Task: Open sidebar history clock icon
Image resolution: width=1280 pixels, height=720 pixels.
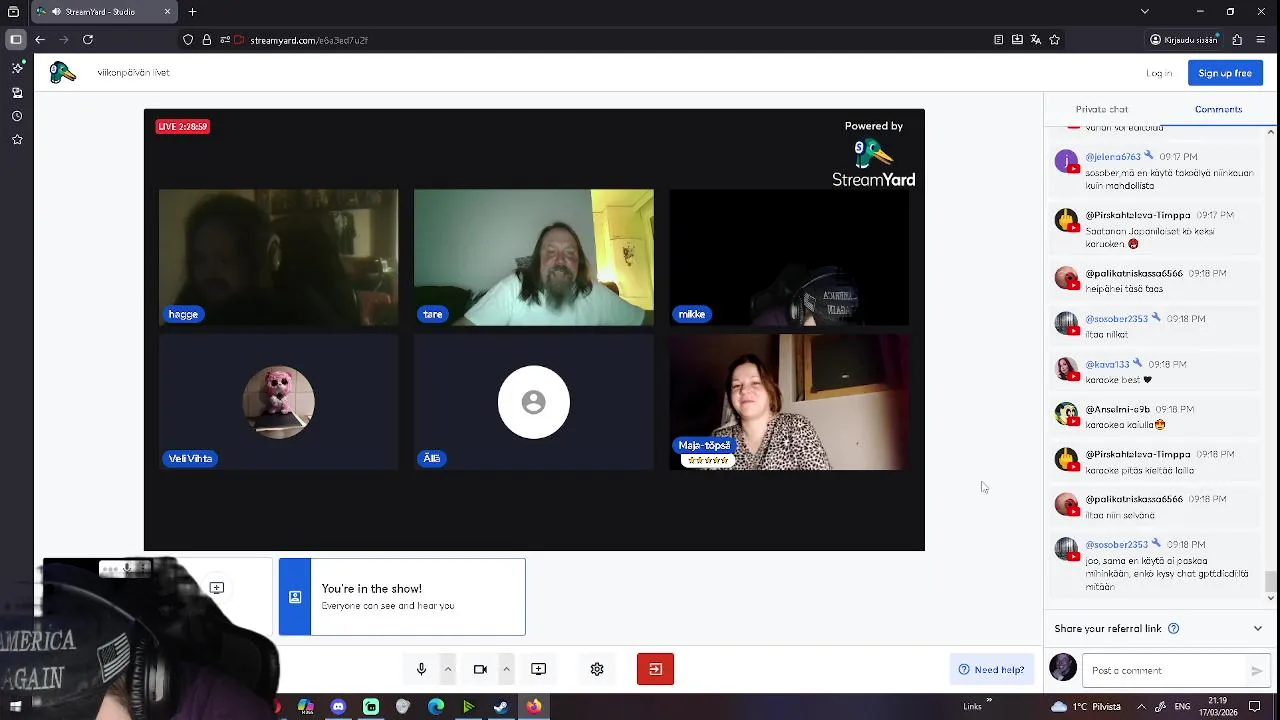Action: tap(17, 116)
